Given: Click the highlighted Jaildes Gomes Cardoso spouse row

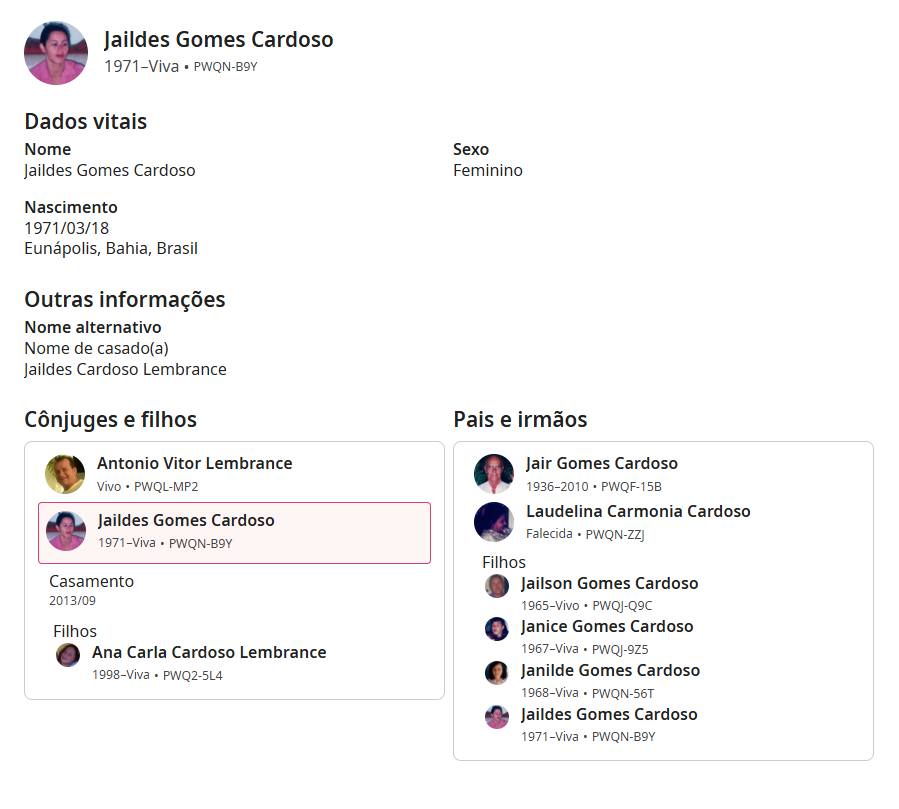Looking at the screenshot, I should [234, 533].
